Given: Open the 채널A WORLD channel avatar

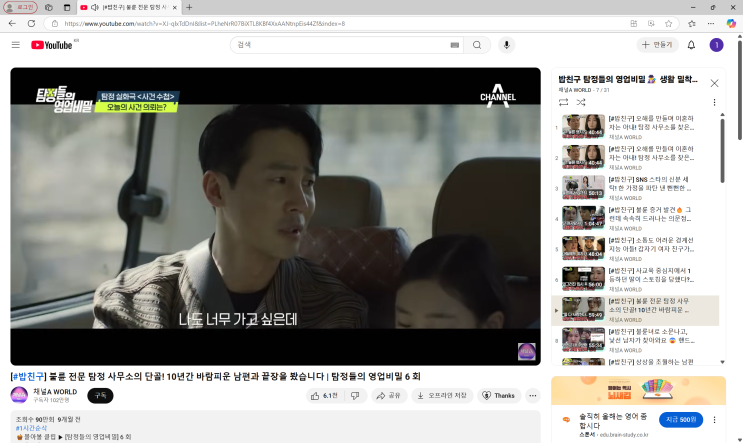Looking at the screenshot, I should click(x=19, y=395).
